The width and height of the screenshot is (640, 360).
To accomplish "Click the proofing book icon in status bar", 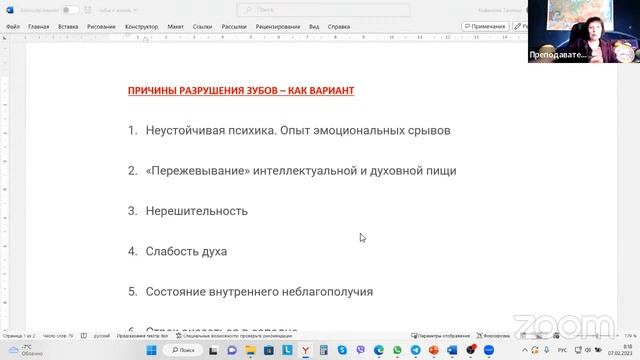I will coord(84,336).
